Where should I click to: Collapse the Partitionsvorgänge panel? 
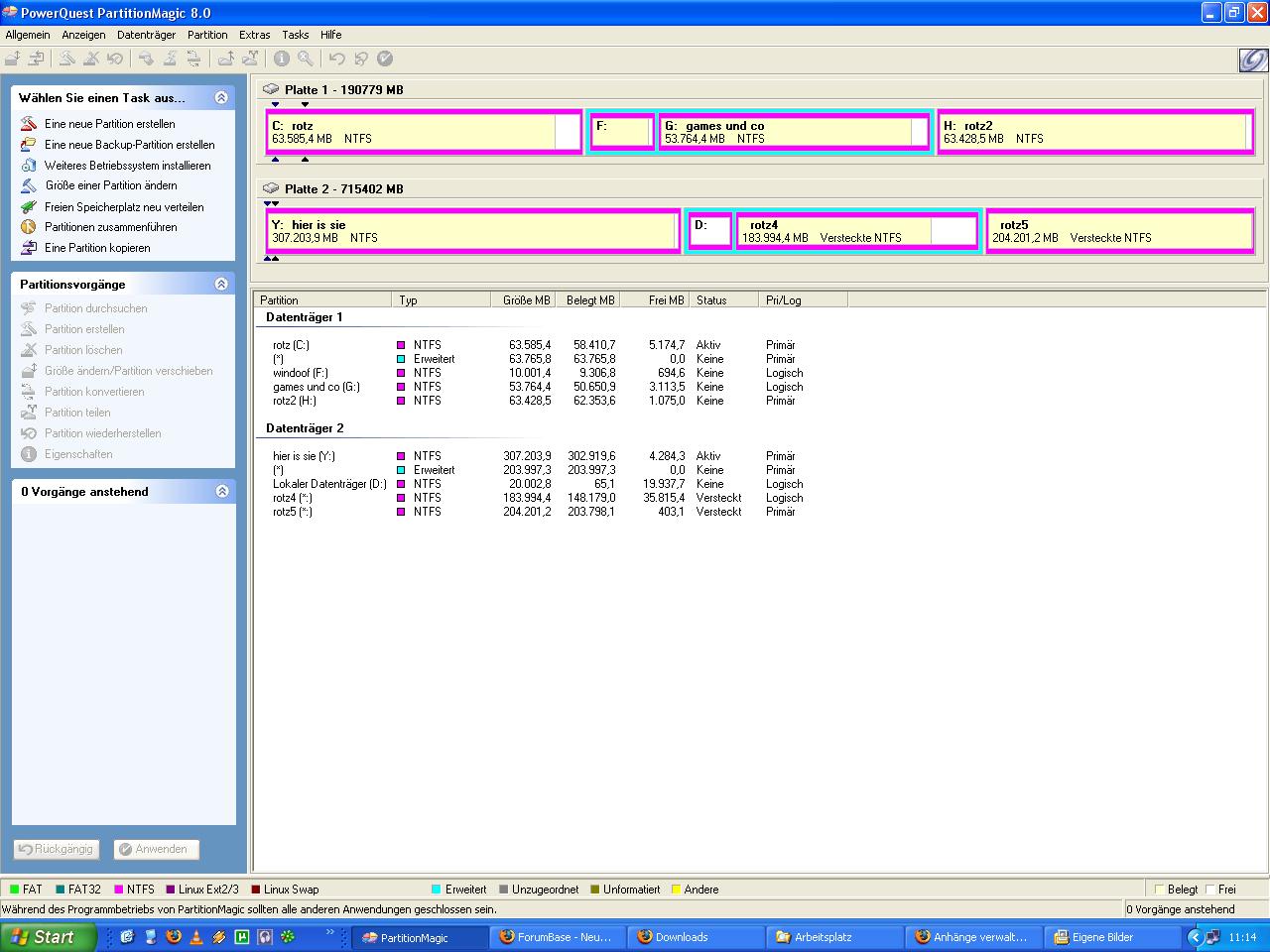click(x=221, y=284)
